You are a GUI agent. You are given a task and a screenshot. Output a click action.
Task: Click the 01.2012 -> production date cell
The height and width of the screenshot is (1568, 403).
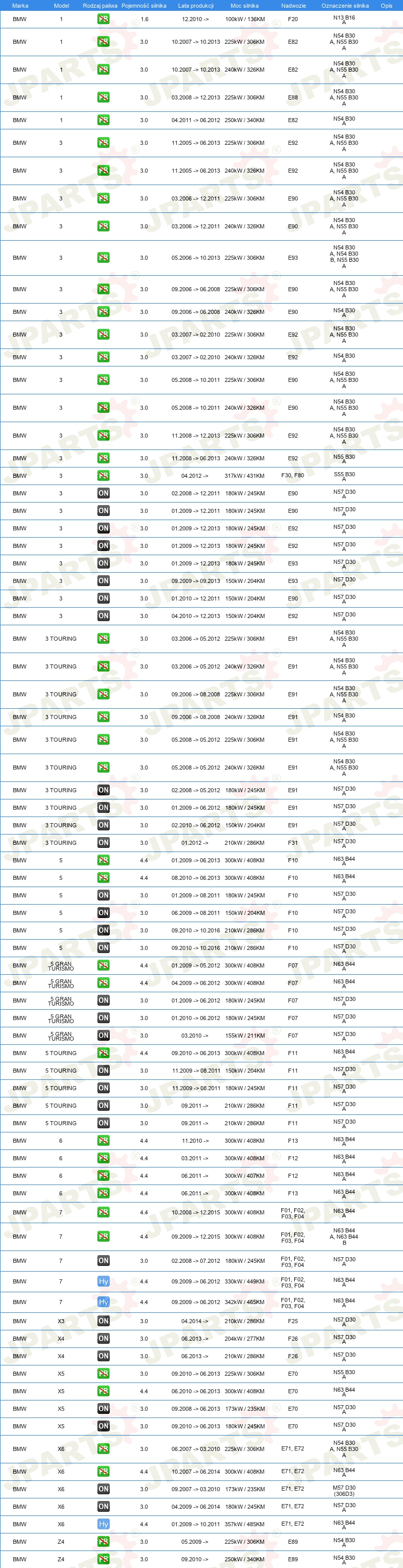[195, 843]
